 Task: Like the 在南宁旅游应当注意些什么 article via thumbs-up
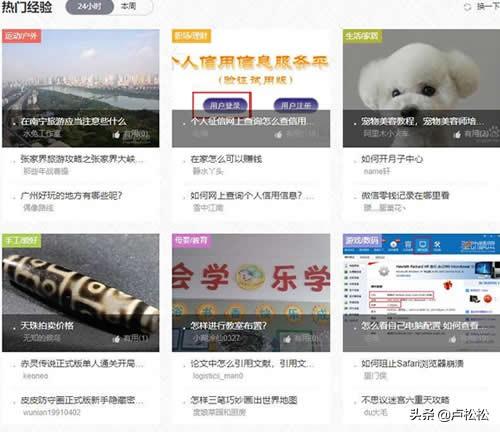tap(116, 134)
